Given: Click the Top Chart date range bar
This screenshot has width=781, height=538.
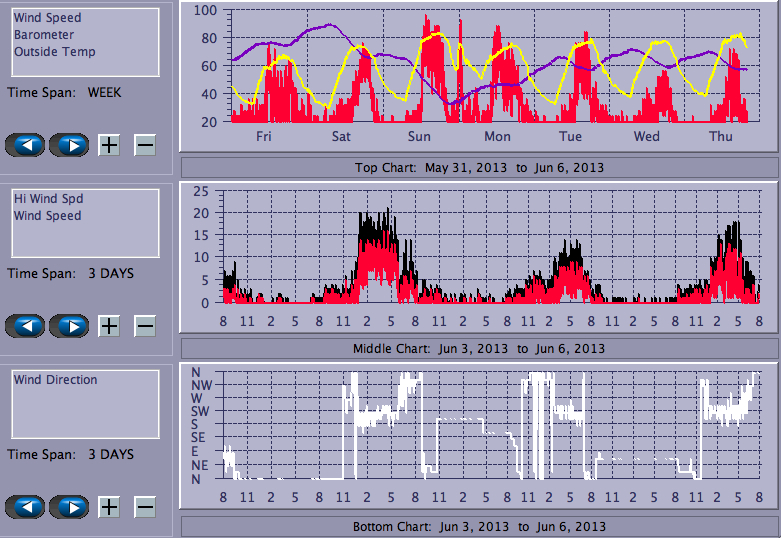Looking at the screenshot, I should tap(479, 167).
